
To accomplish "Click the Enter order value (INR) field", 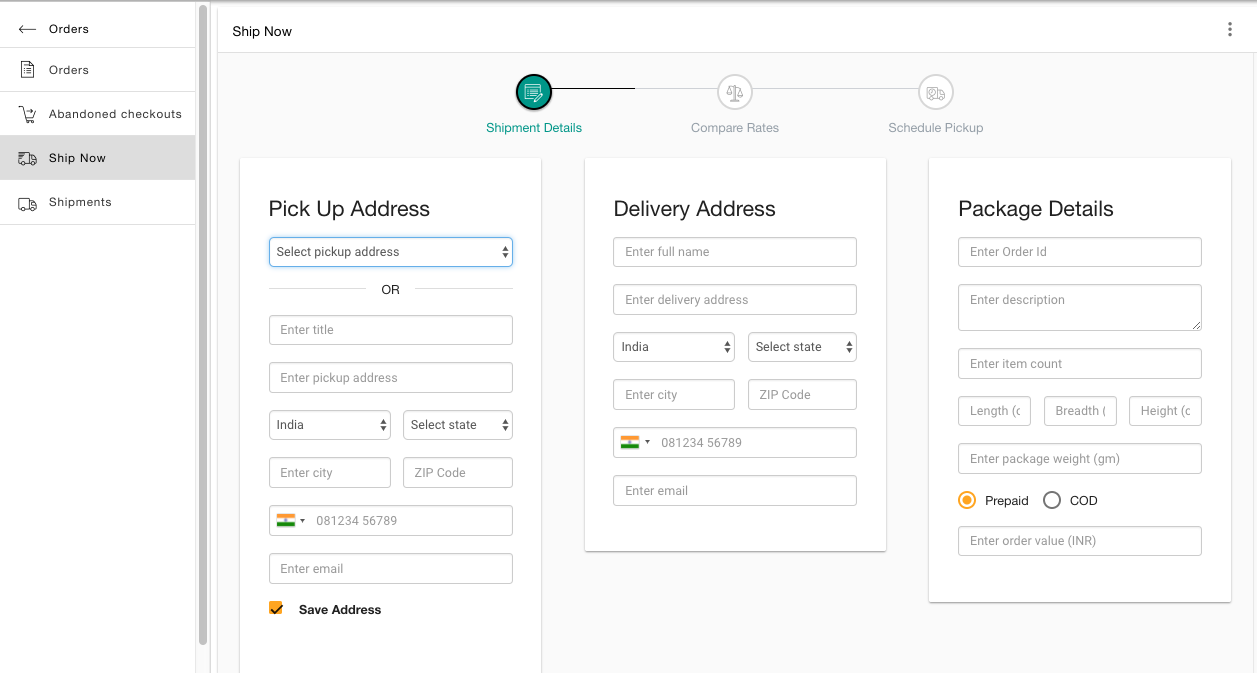I will pos(1080,541).
